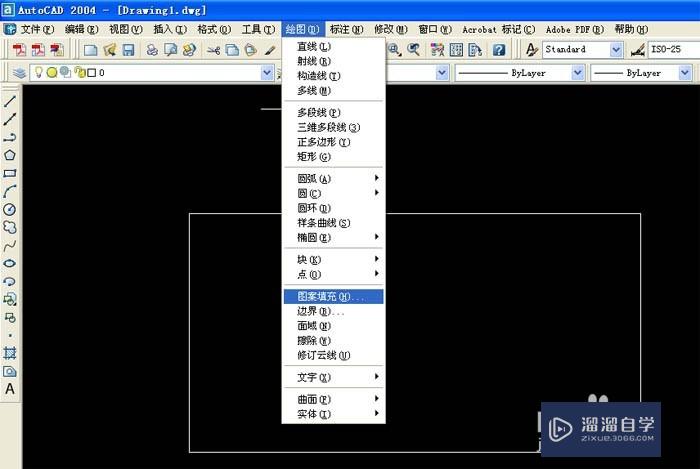The width and height of the screenshot is (700, 469).
Task: Choose 多段线(P) menu entry
Action: click(x=333, y=112)
